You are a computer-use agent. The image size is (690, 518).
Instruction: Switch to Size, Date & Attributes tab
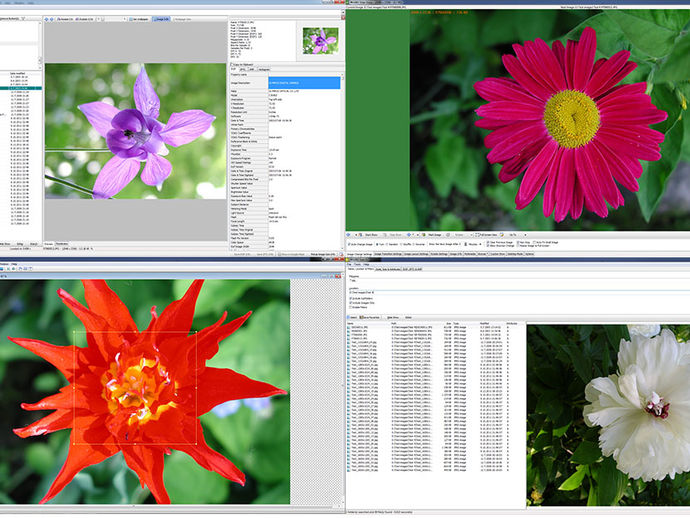(388, 269)
